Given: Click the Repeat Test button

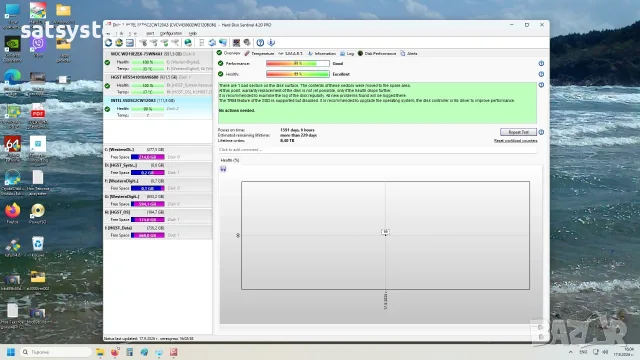Looking at the screenshot, I should (x=518, y=132).
